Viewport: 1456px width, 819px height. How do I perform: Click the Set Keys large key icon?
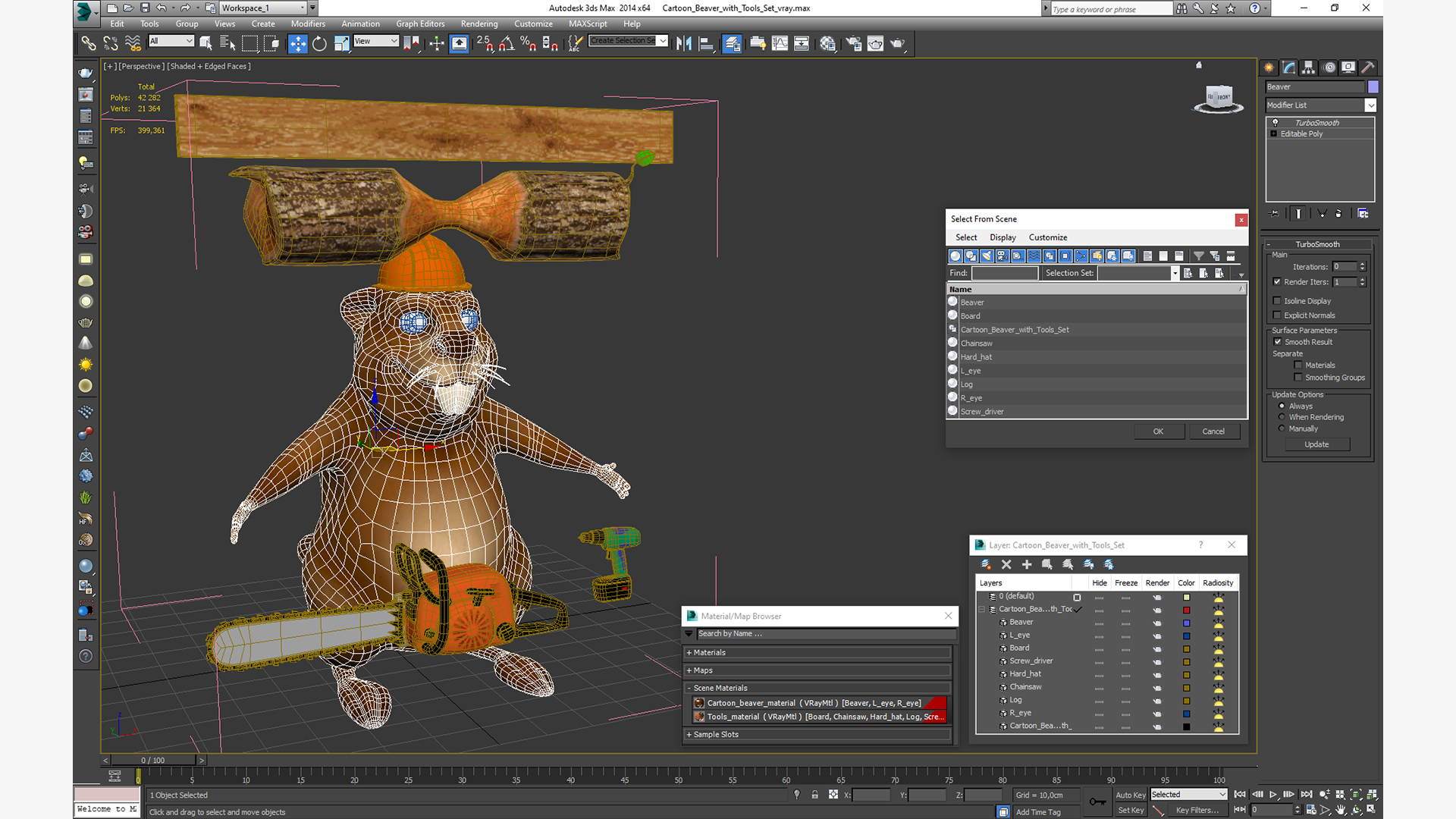(1097, 802)
